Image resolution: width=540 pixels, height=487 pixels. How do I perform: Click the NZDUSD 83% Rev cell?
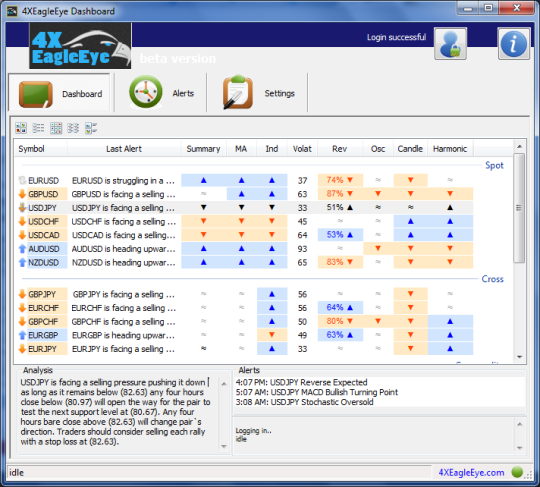tap(340, 262)
